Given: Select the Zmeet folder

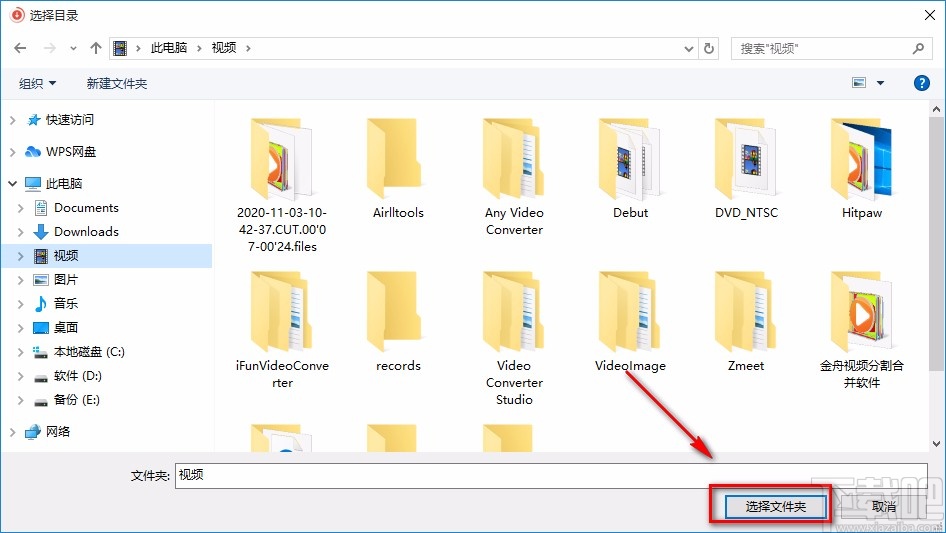Looking at the screenshot, I should pyautogui.click(x=746, y=322).
